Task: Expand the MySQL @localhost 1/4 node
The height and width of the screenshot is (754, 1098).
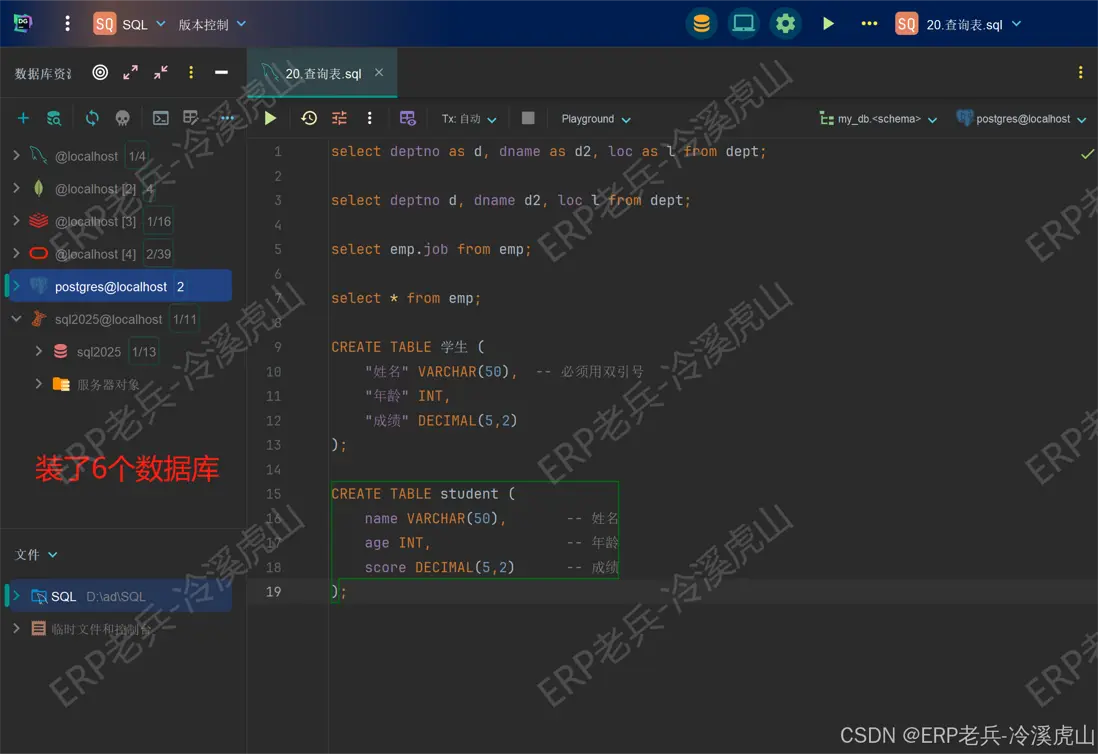Action: coord(16,155)
